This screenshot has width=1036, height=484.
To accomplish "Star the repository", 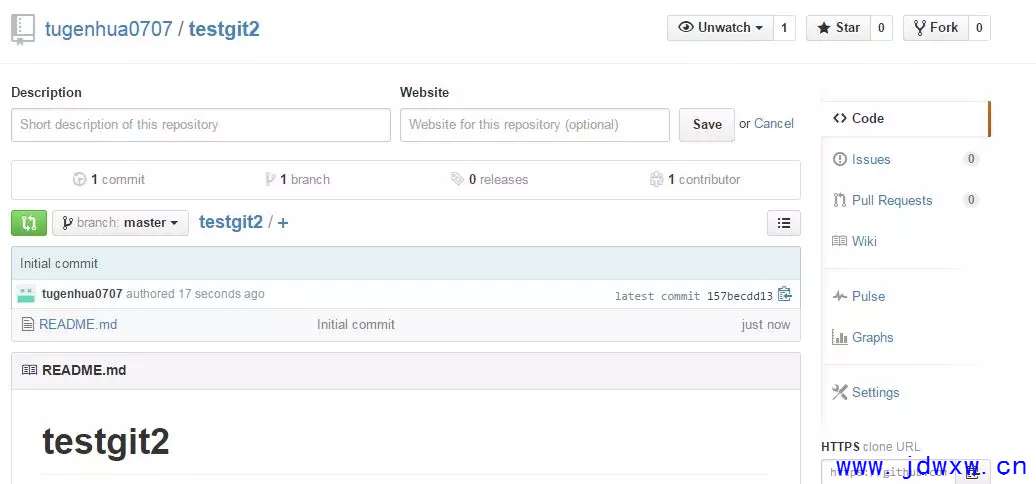I will pos(838,28).
